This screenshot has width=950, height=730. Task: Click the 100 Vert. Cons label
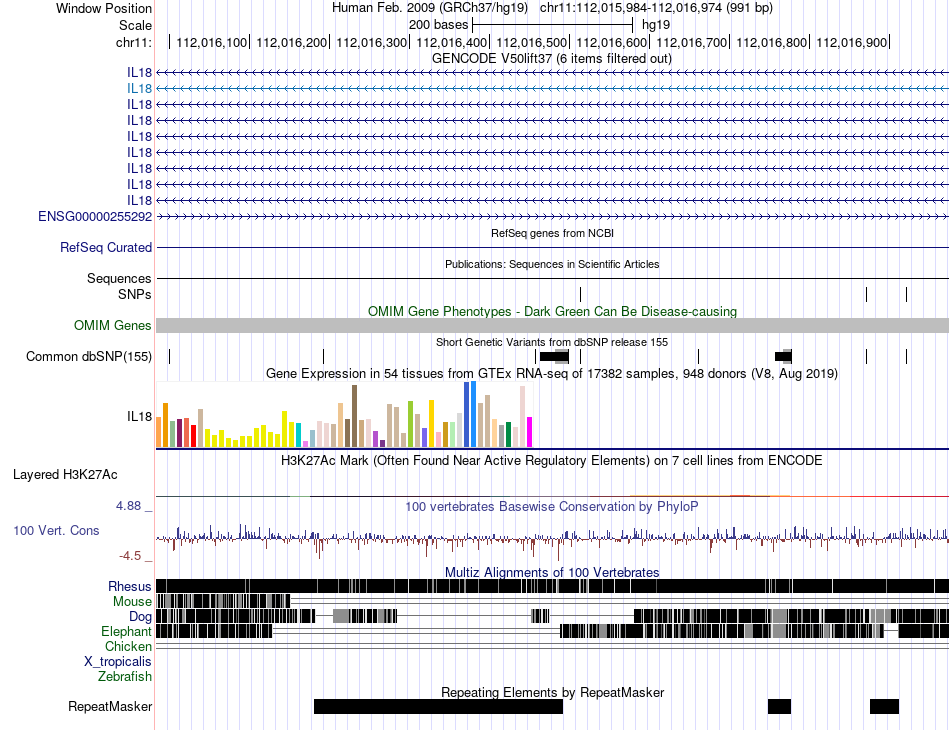coord(56,530)
